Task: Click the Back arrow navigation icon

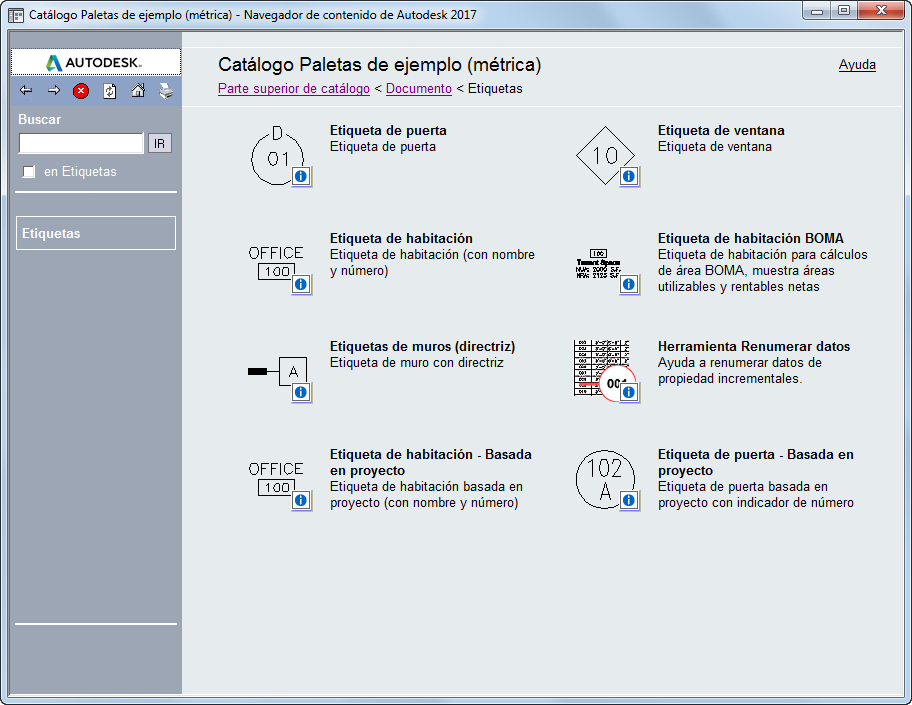Action: tap(26, 91)
